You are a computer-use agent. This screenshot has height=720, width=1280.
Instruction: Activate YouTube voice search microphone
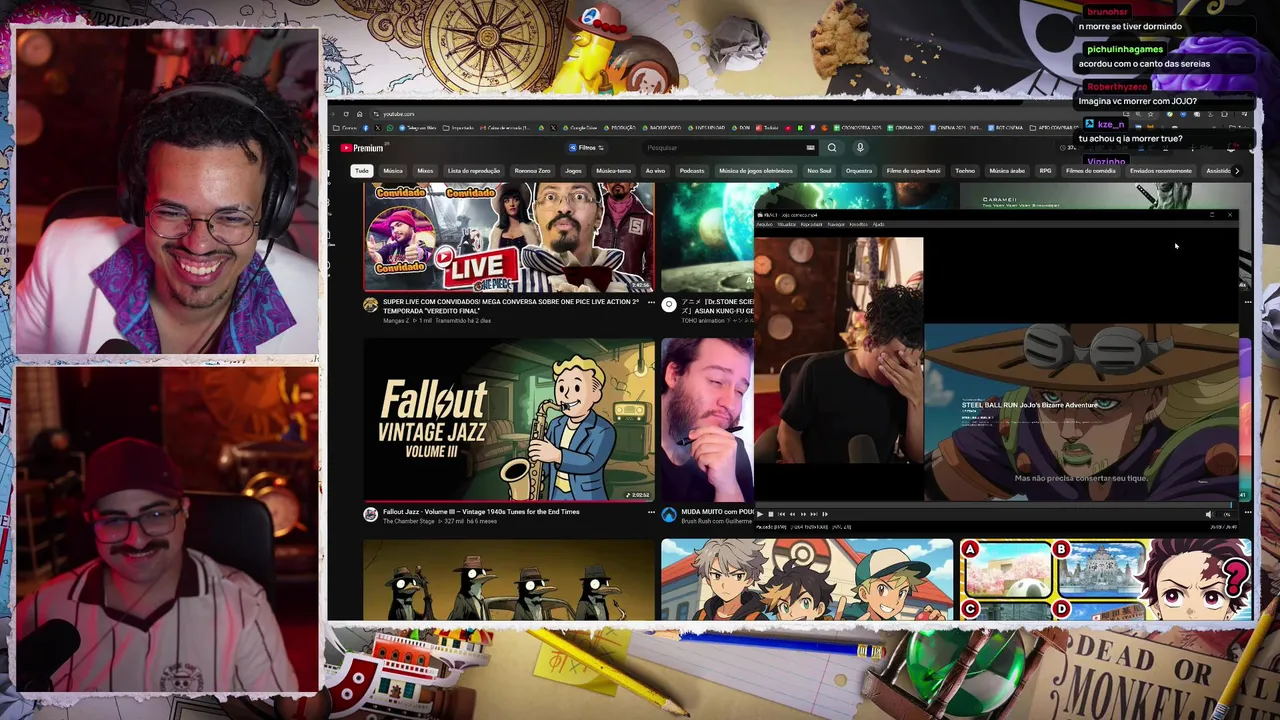click(860, 148)
